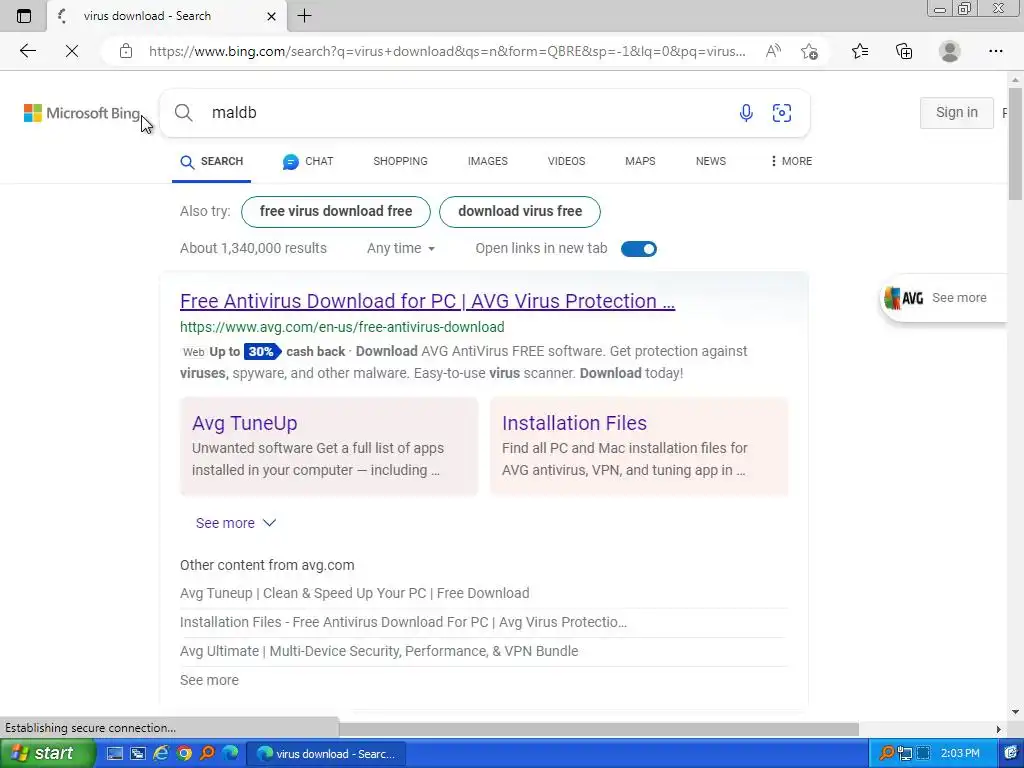Click the orange magnifier quick launch icon
The width and height of the screenshot is (1024, 768).
point(207,754)
